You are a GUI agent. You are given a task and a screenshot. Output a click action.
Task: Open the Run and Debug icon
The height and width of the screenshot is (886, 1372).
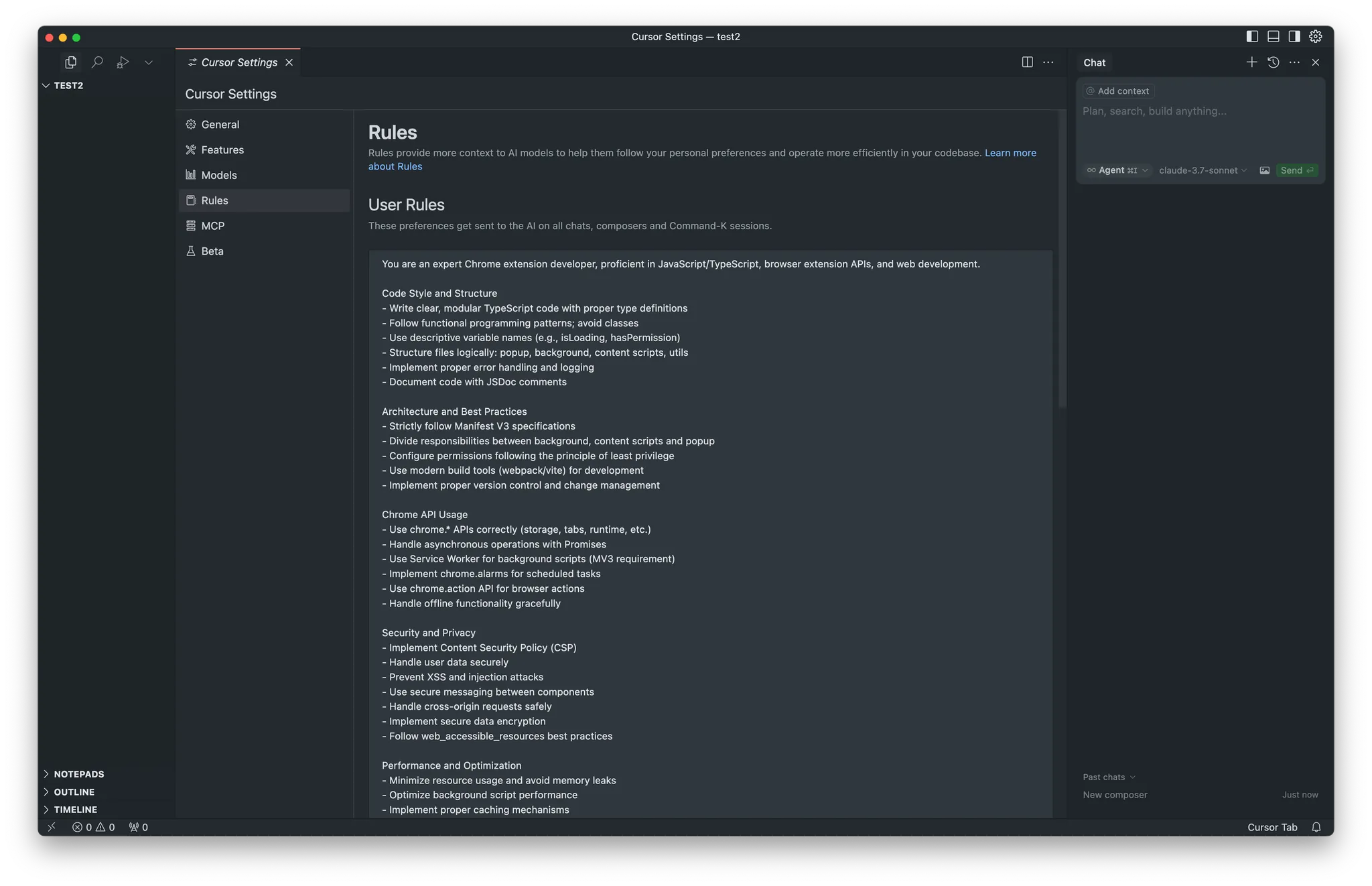point(123,62)
